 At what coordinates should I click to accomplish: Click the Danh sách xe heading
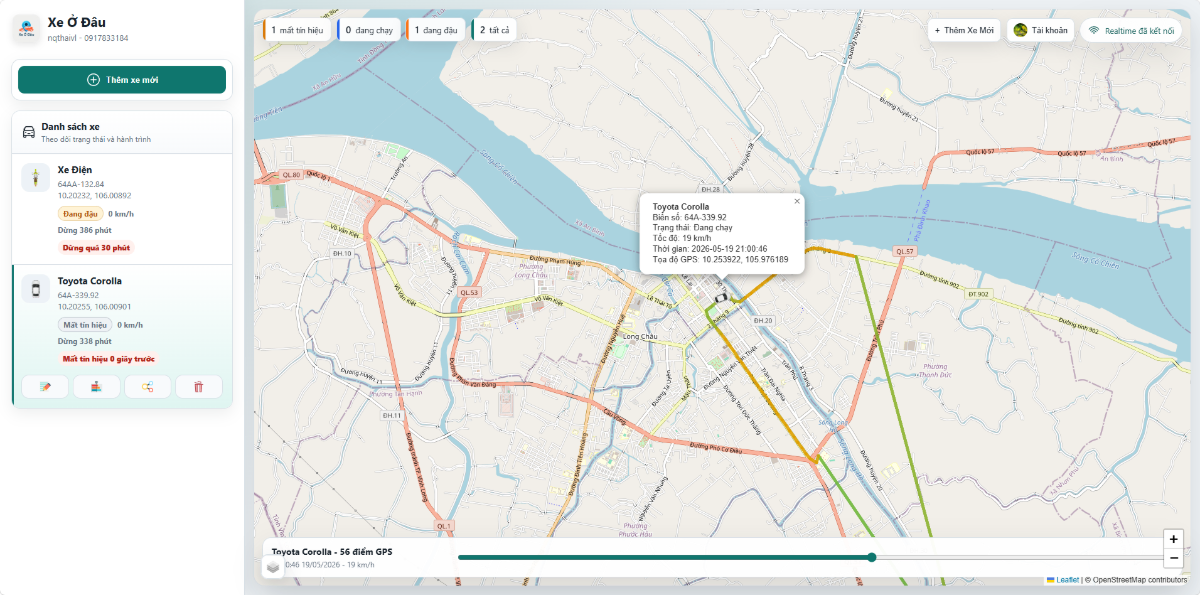pos(70,127)
